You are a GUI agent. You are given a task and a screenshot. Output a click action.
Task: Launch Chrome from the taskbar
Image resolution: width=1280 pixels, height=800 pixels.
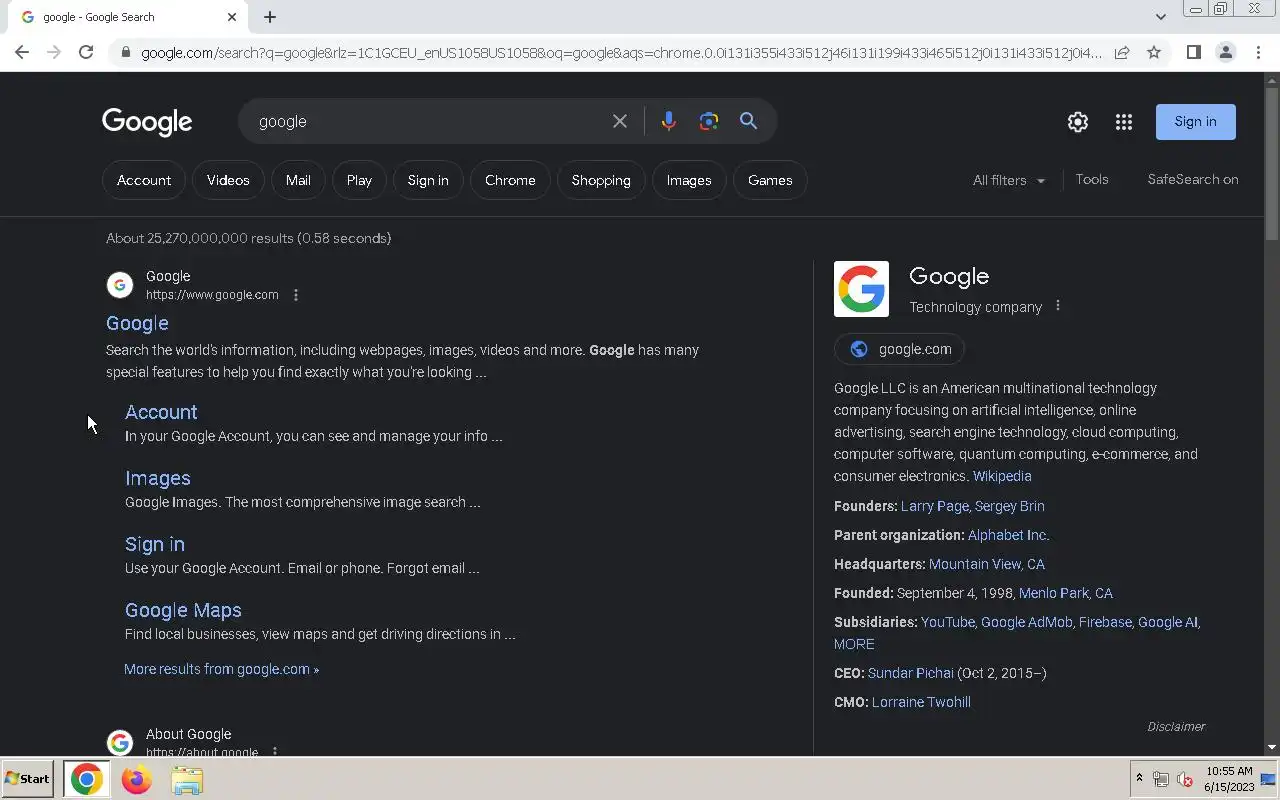86,779
